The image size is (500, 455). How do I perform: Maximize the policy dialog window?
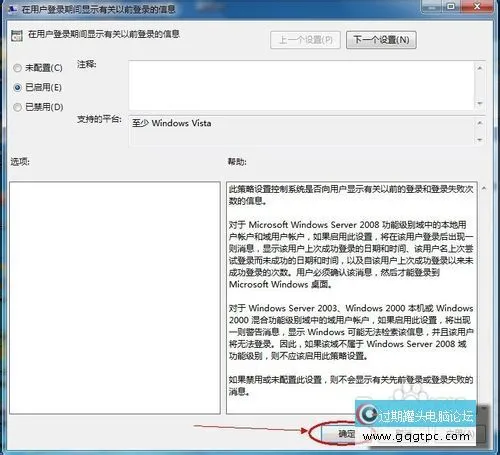click(451, 6)
